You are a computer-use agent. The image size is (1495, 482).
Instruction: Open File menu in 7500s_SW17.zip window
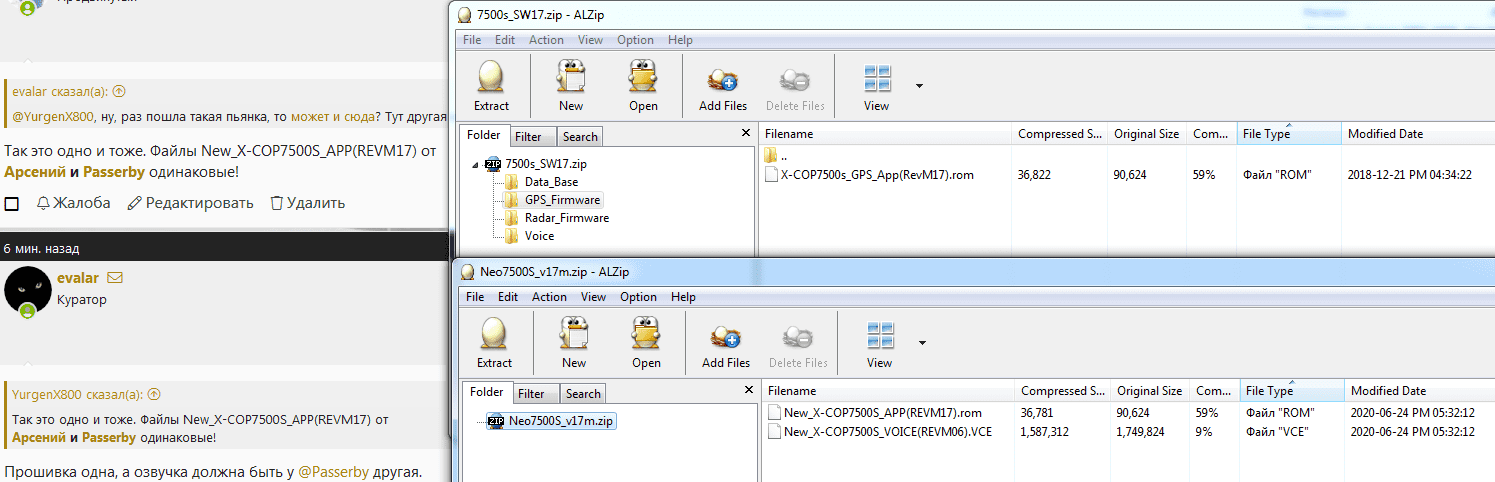472,40
